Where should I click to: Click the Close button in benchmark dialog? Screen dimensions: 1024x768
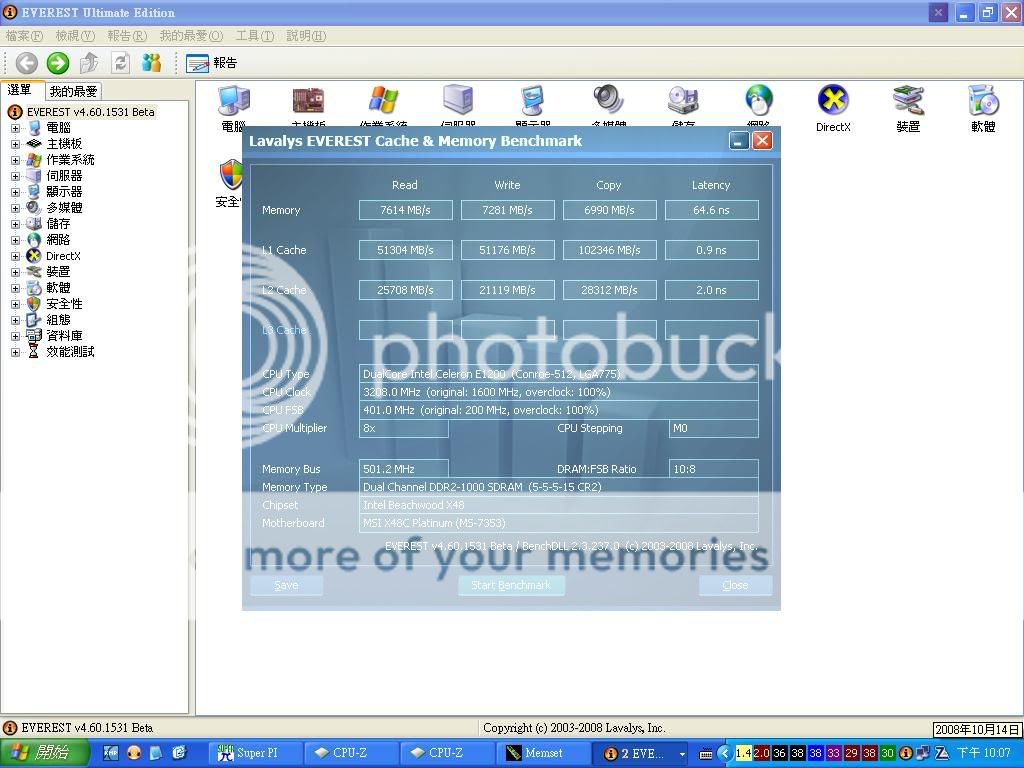point(735,585)
